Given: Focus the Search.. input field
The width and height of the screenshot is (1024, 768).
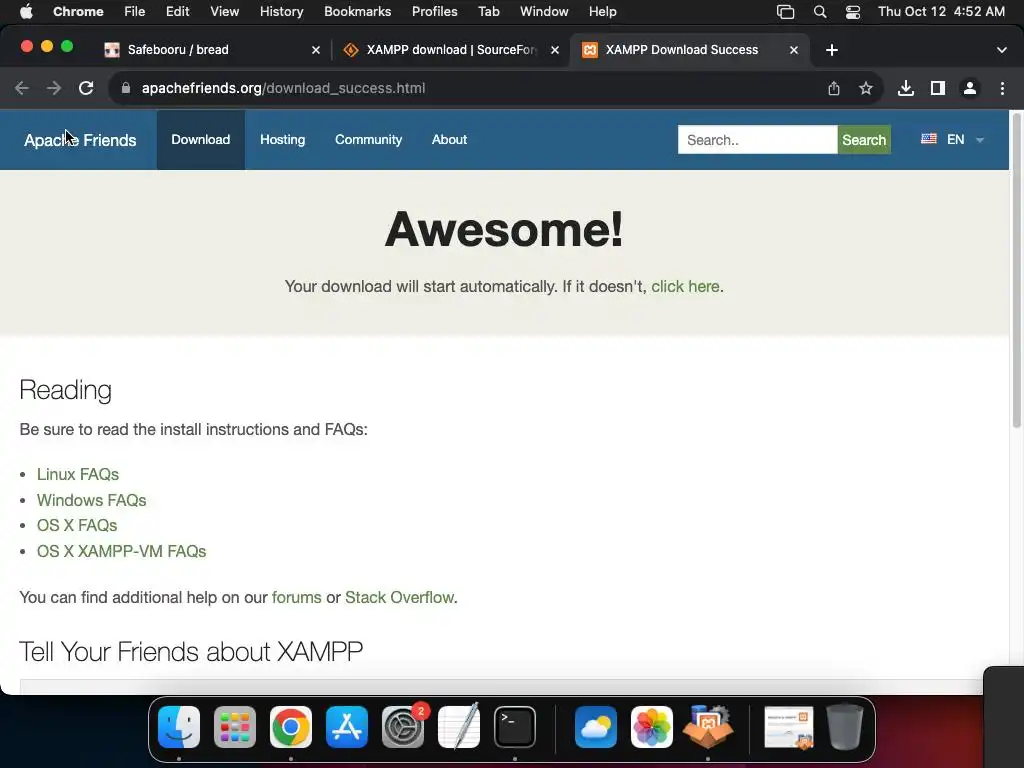Looking at the screenshot, I should (758, 140).
